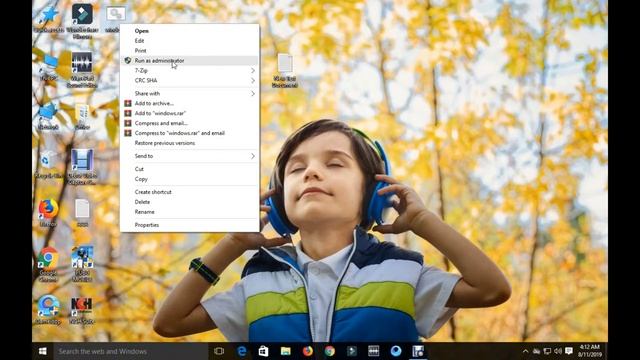
Task: Select the Firefox desktop shortcut
Action: pos(49,212)
